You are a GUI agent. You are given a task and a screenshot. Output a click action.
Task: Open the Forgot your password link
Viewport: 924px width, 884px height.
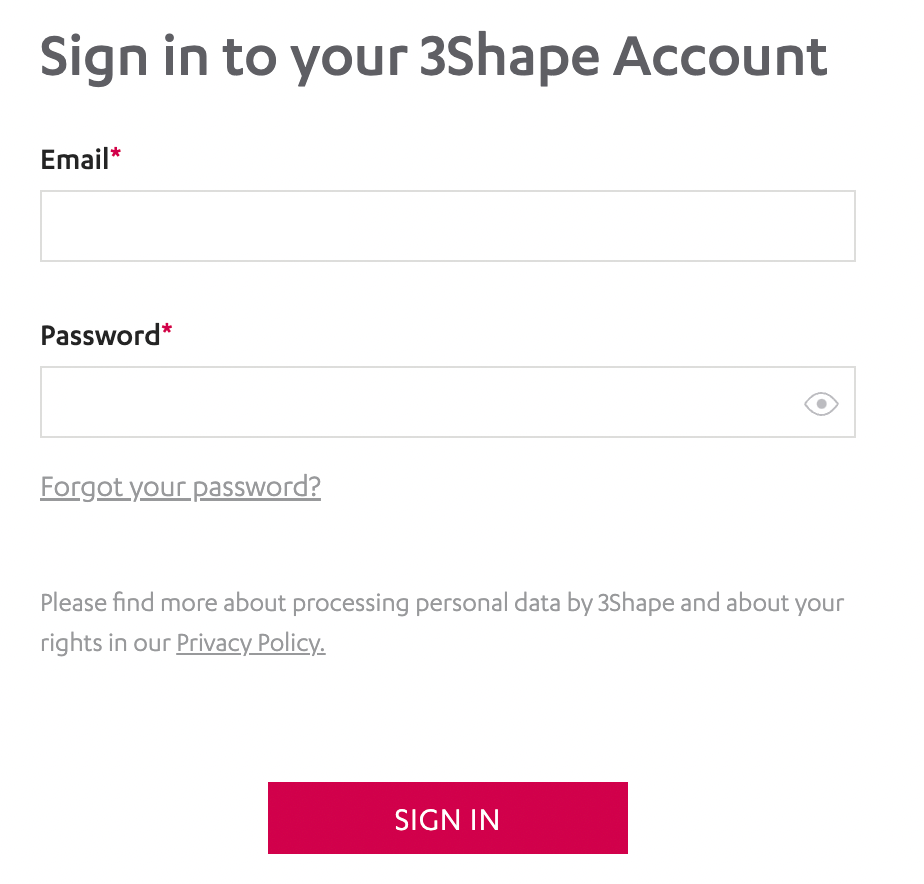coord(180,487)
